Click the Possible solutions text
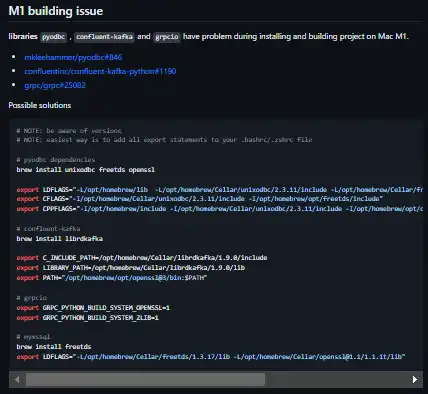 coord(40,105)
